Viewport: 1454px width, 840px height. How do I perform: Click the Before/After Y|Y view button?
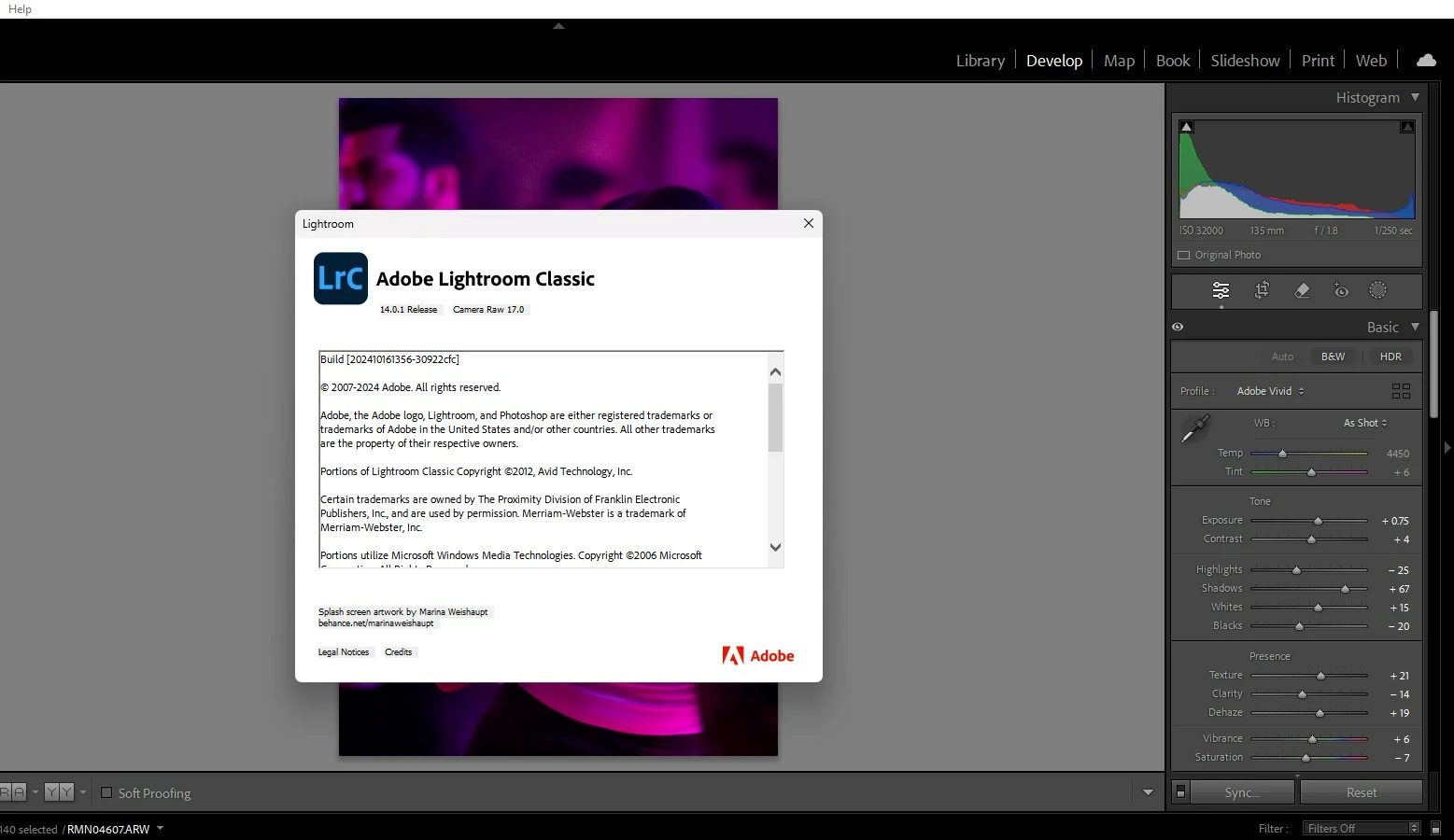[x=59, y=792]
